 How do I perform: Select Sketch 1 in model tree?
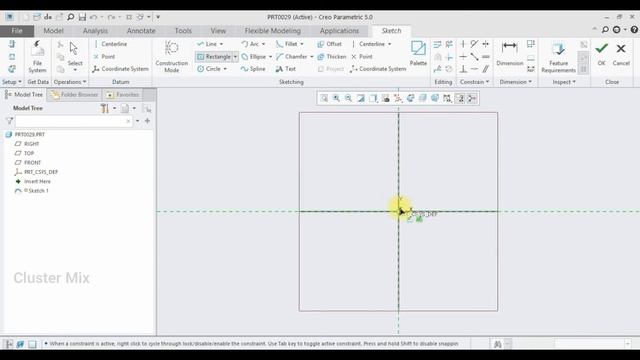tap(32, 191)
